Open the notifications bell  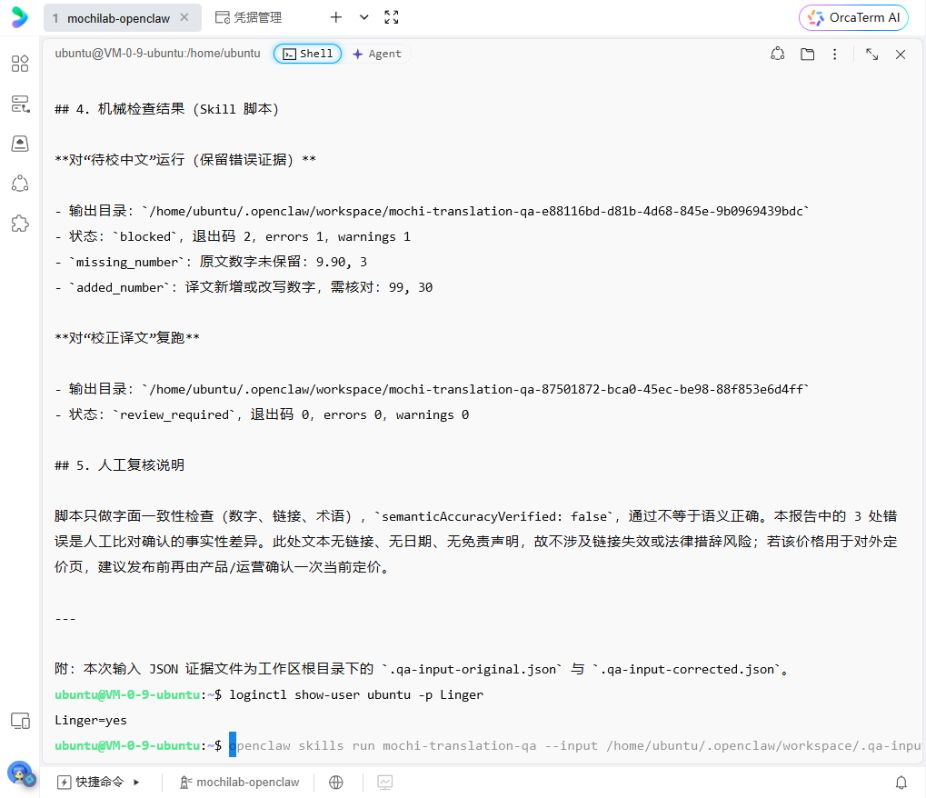coord(901,783)
